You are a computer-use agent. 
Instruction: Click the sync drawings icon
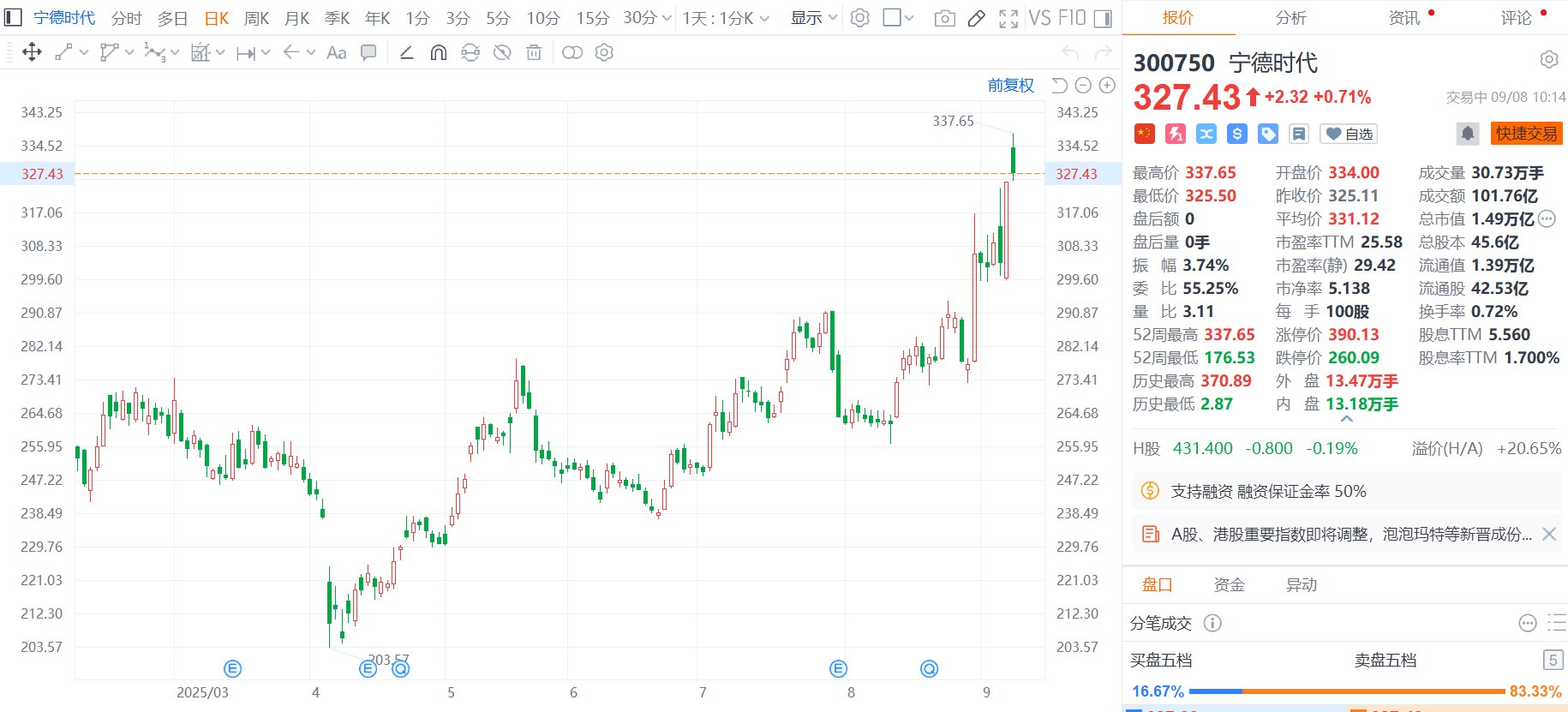(470, 52)
